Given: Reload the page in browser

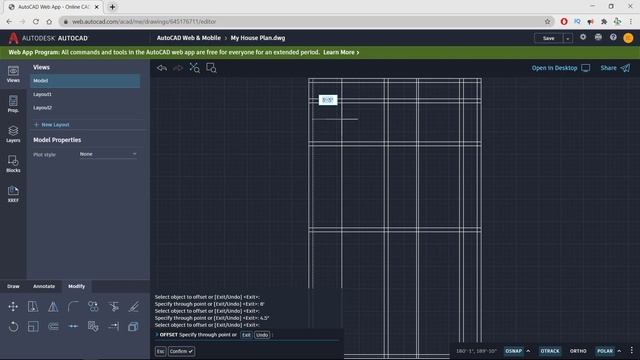Looking at the screenshot, I should [x=36, y=21].
